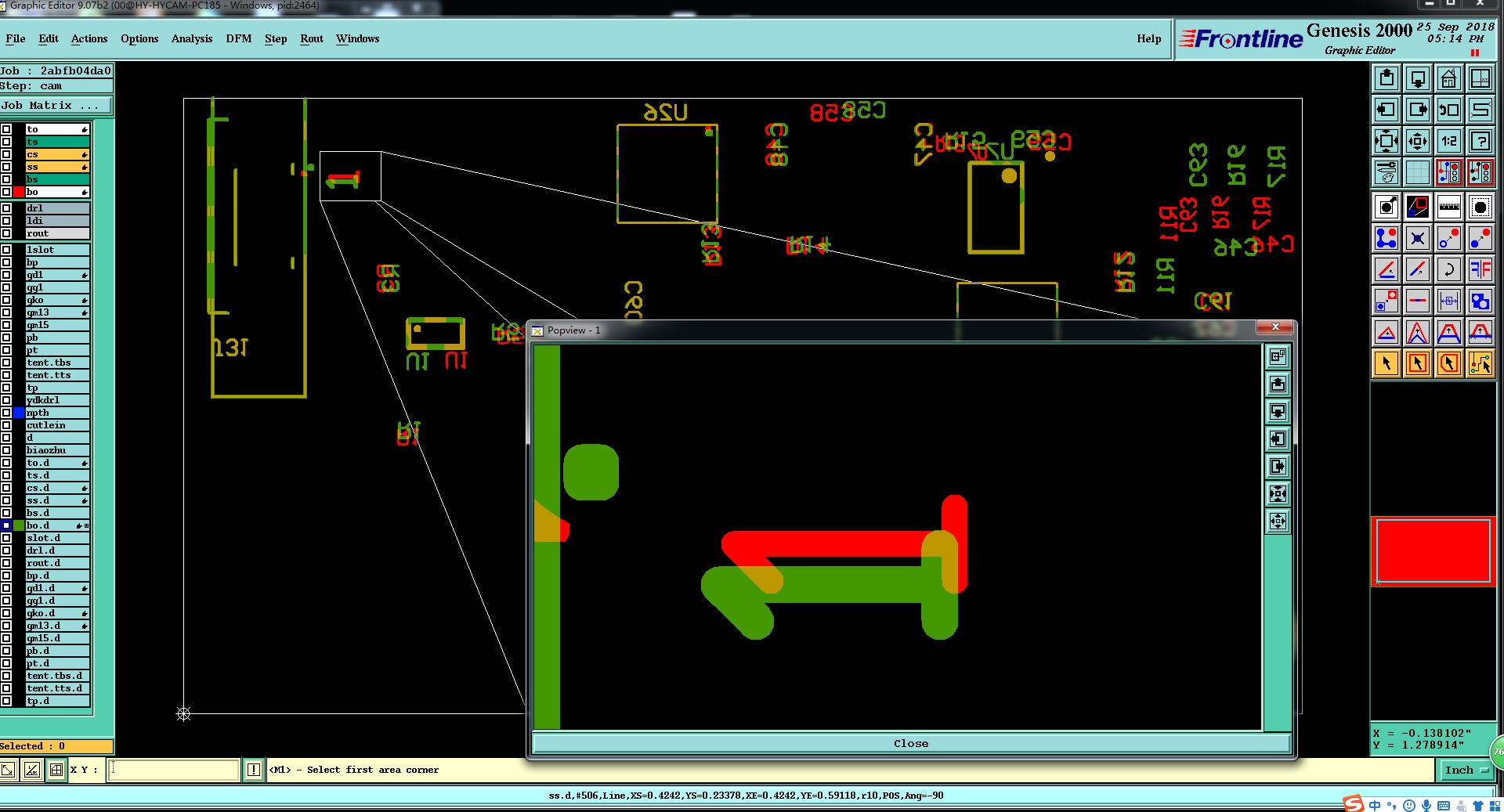Open the Edit menu
The width and height of the screenshot is (1504, 812).
(49, 38)
